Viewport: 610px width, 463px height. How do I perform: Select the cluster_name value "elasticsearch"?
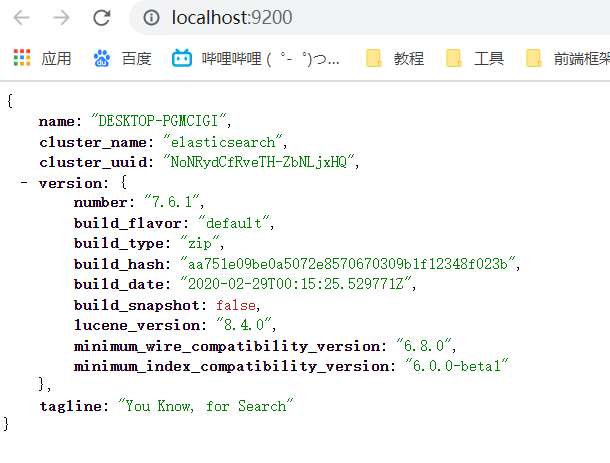pos(223,142)
